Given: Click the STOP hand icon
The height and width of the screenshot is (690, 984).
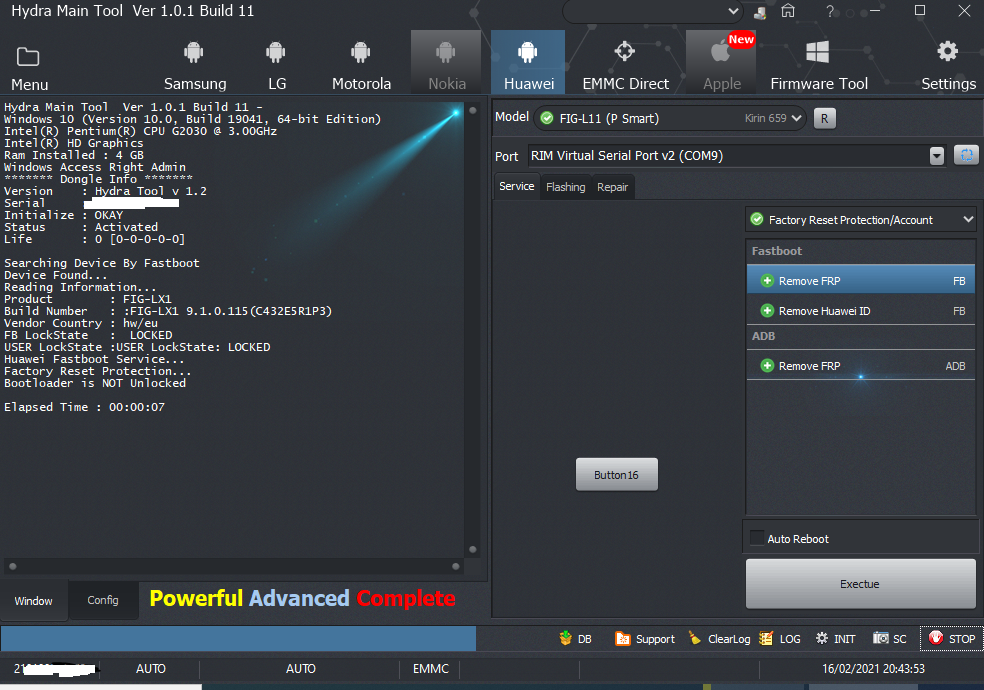Looking at the screenshot, I should pos(936,638).
